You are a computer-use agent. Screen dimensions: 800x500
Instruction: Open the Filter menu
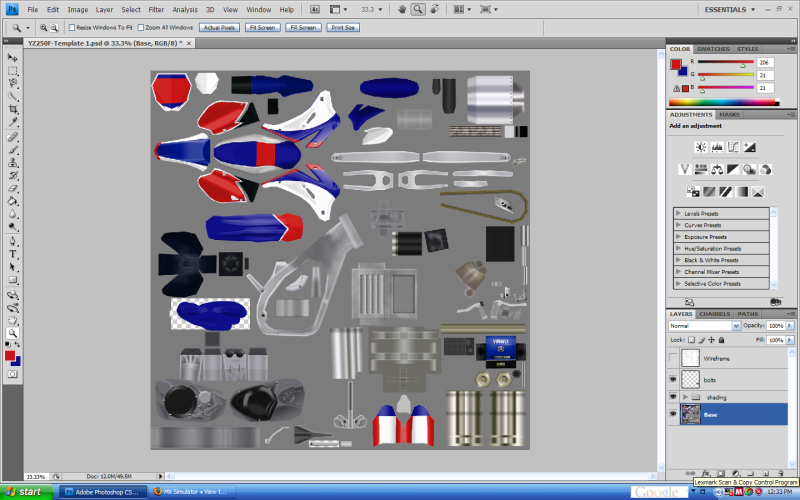pyautogui.click(x=156, y=9)
